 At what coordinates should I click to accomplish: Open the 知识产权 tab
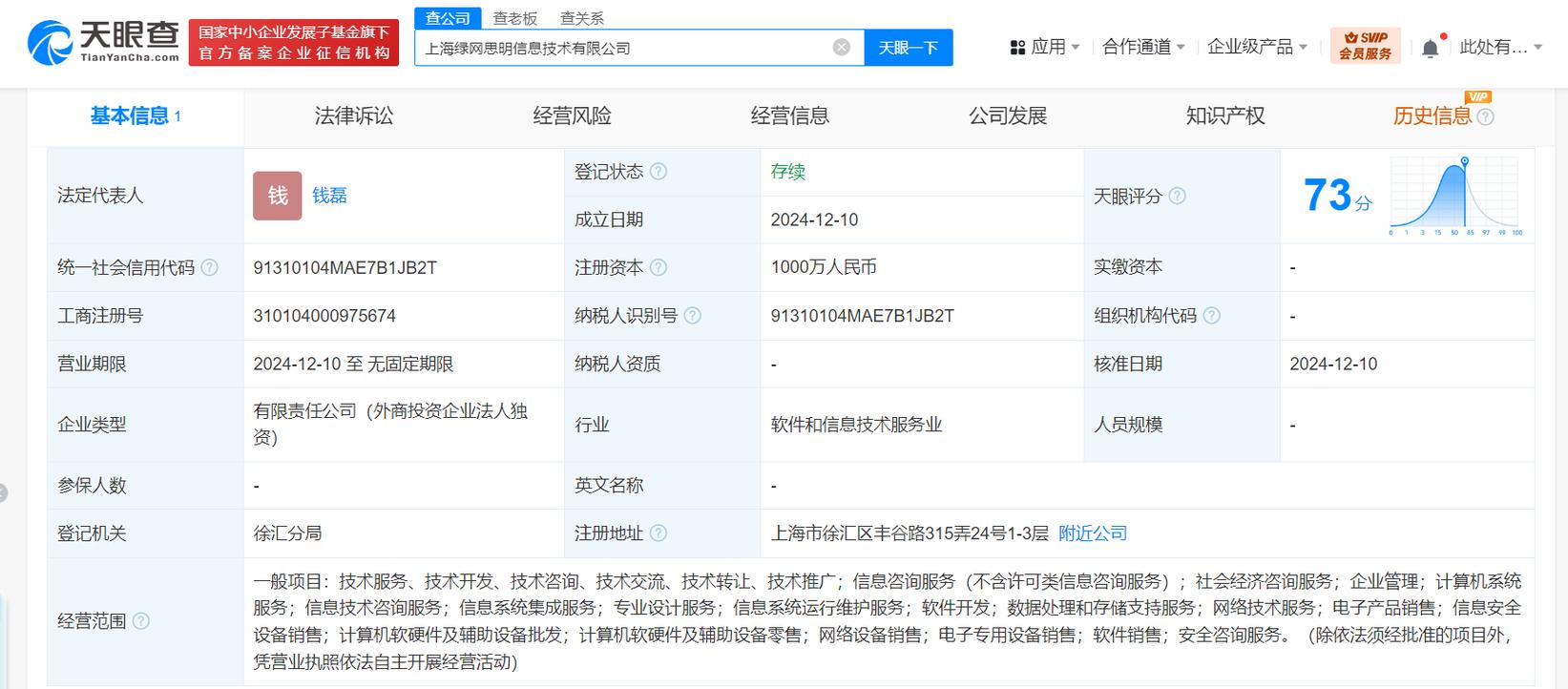1225,116
